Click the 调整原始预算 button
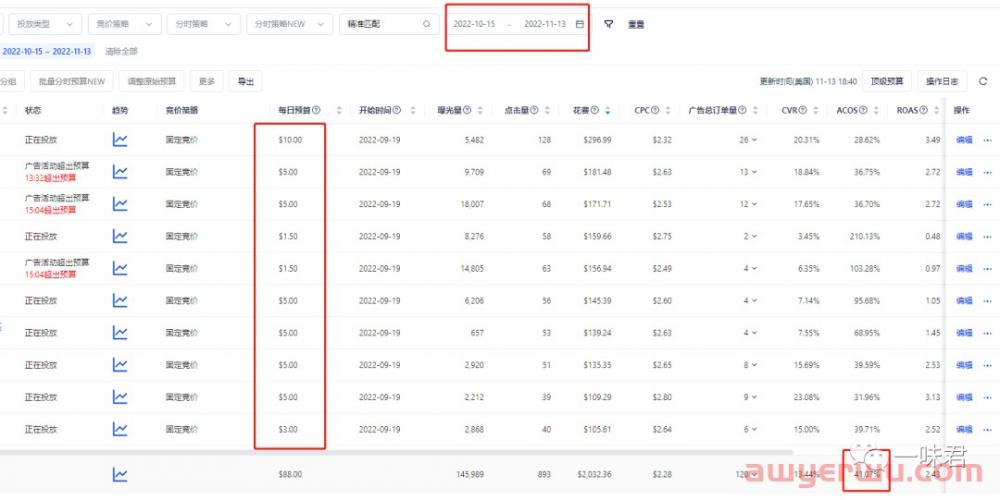The width and height of the screenshot is (1000, 500). pos(151,82)
